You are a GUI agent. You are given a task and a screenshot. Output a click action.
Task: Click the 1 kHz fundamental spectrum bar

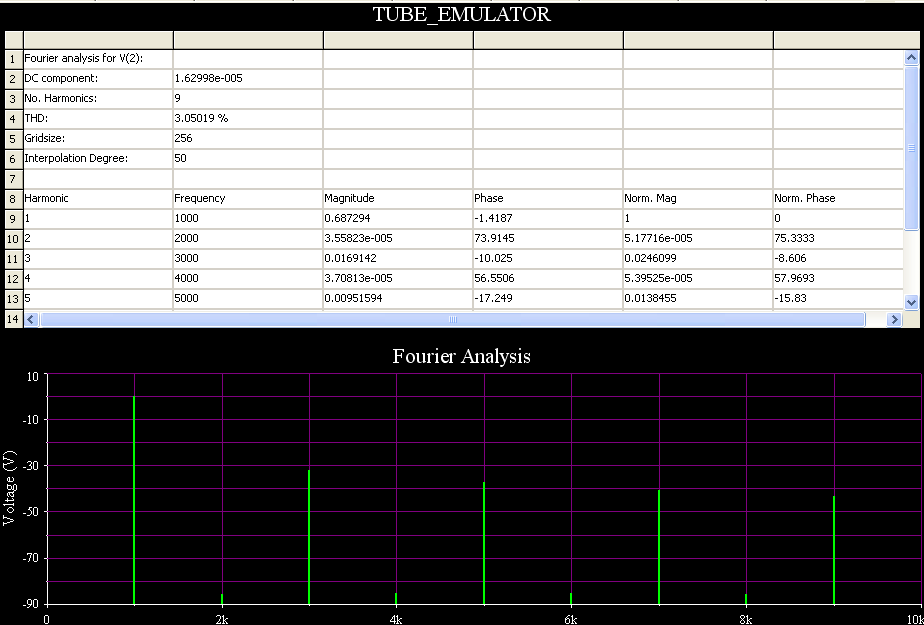[134, 501]
